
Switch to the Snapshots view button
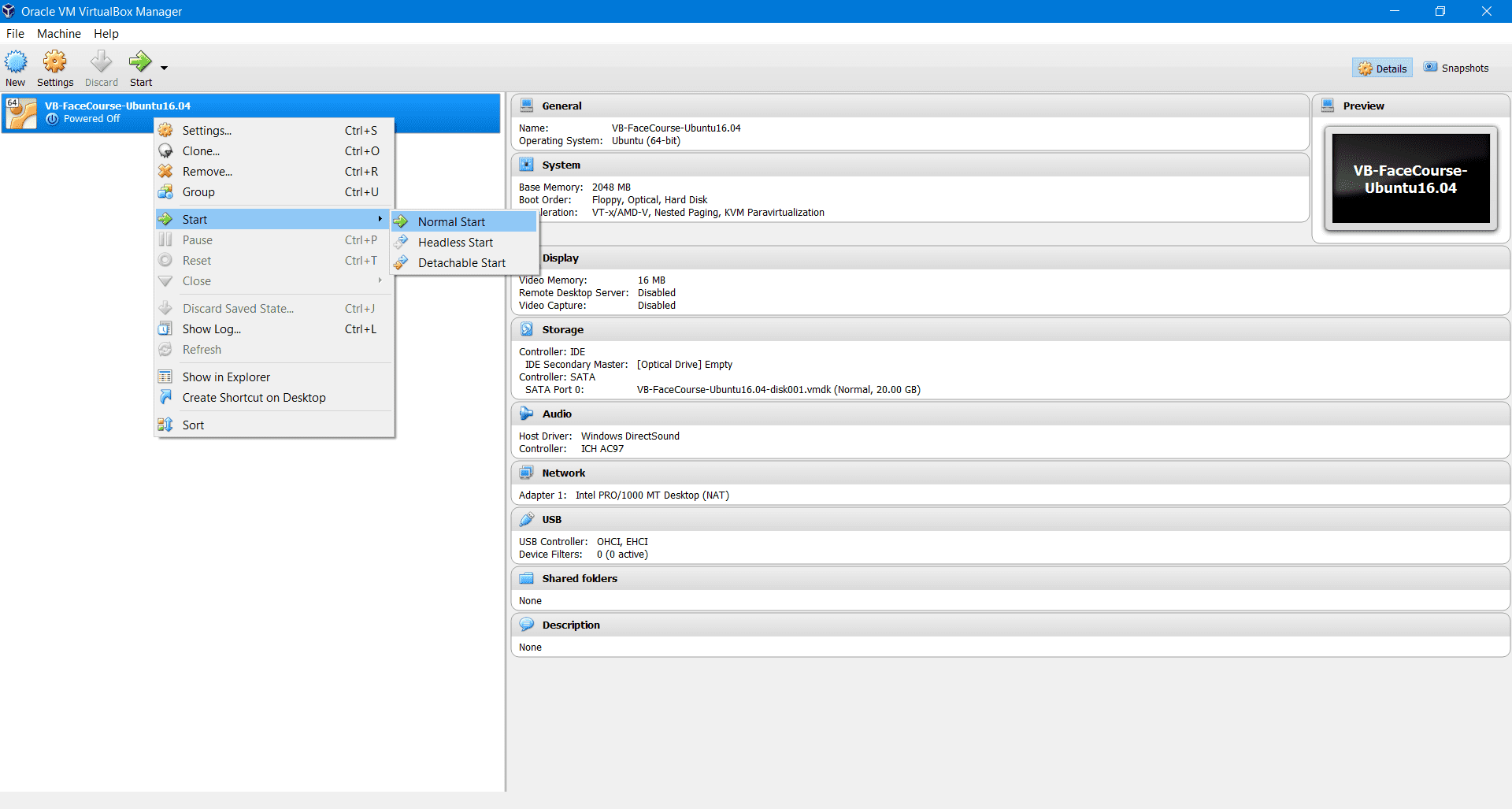click(x=1456, y=69)
